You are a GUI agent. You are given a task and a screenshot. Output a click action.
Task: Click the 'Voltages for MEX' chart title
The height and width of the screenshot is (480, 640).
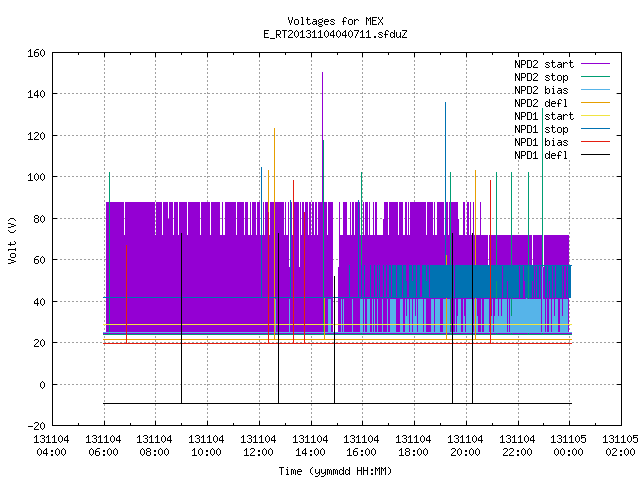pos(335,21)
